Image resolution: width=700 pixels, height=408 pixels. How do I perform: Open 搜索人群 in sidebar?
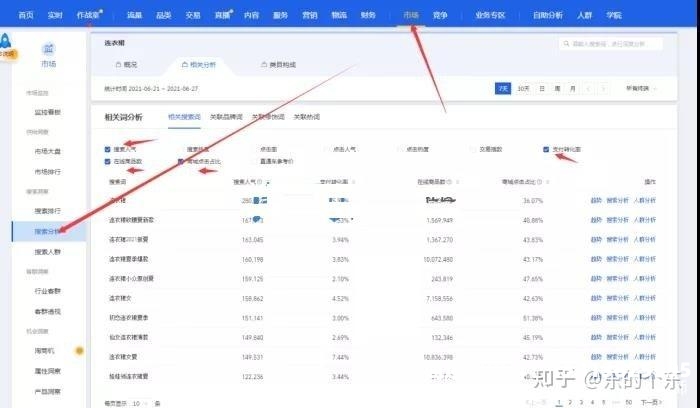(47, 252)
